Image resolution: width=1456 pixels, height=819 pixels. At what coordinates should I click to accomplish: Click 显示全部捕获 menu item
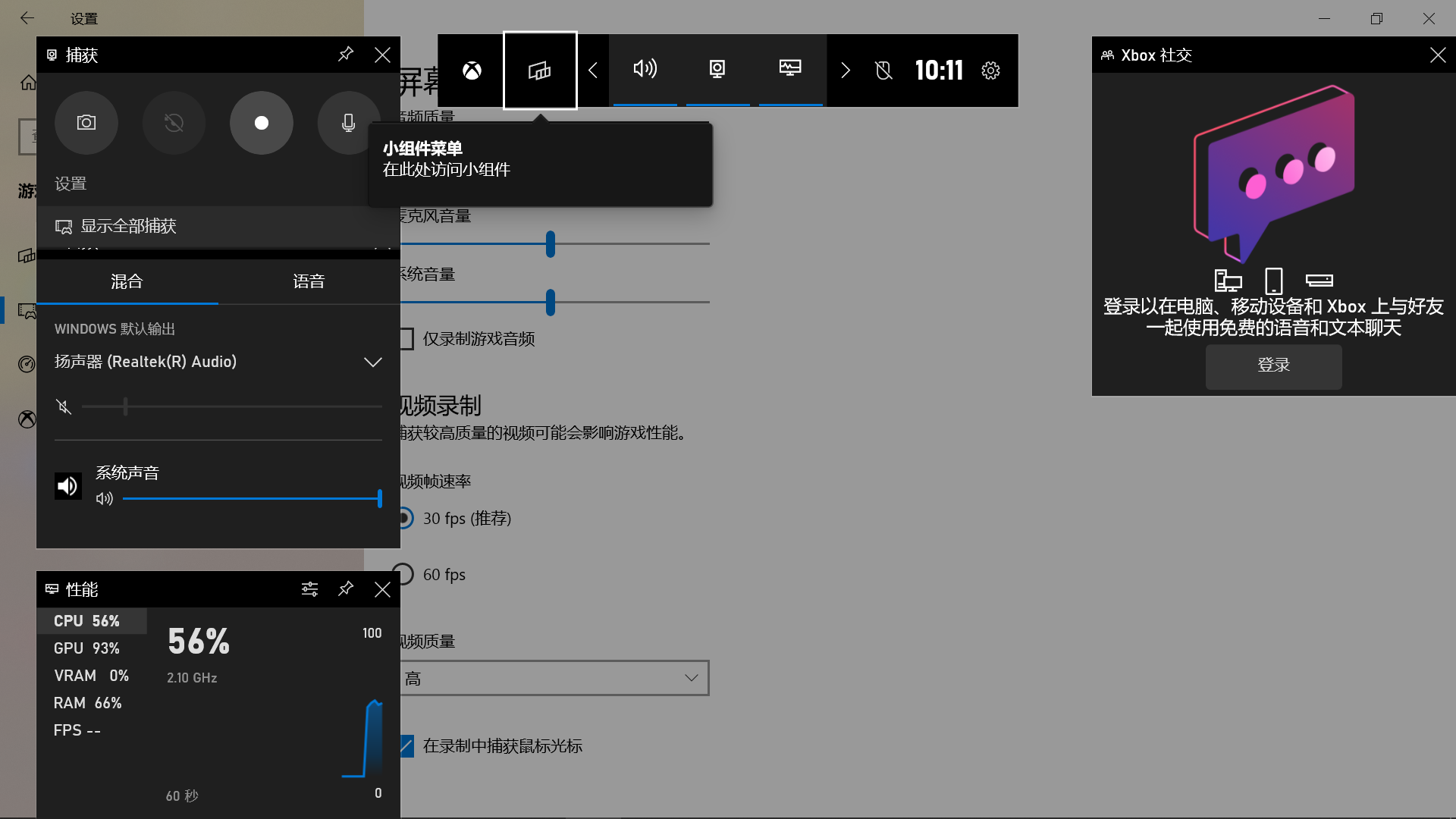pyautogui.click(x=127, y=225)
